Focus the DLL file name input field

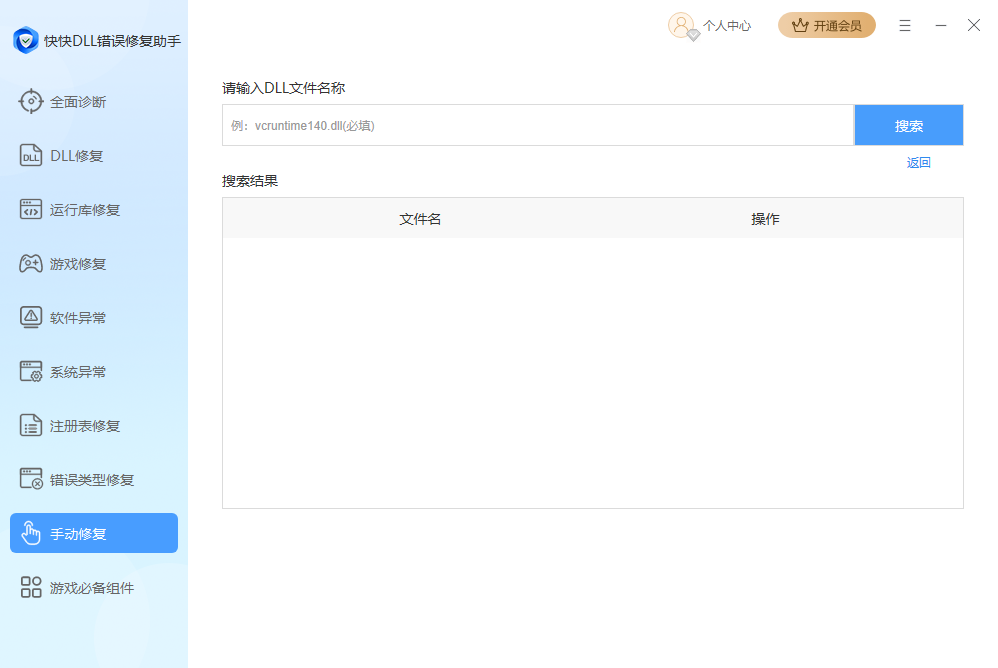(537, 126)
